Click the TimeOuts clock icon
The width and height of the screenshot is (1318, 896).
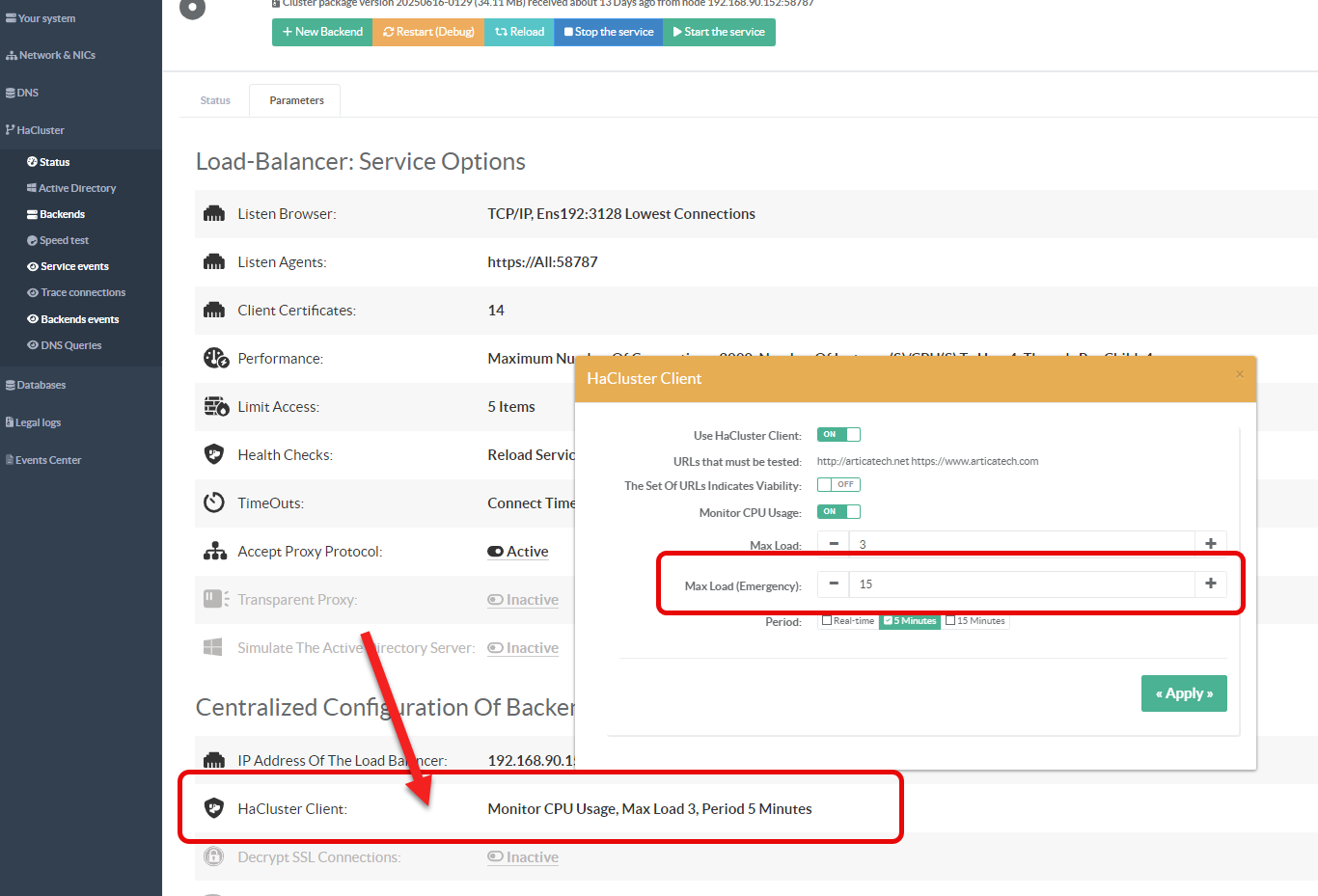click(214, 503)
